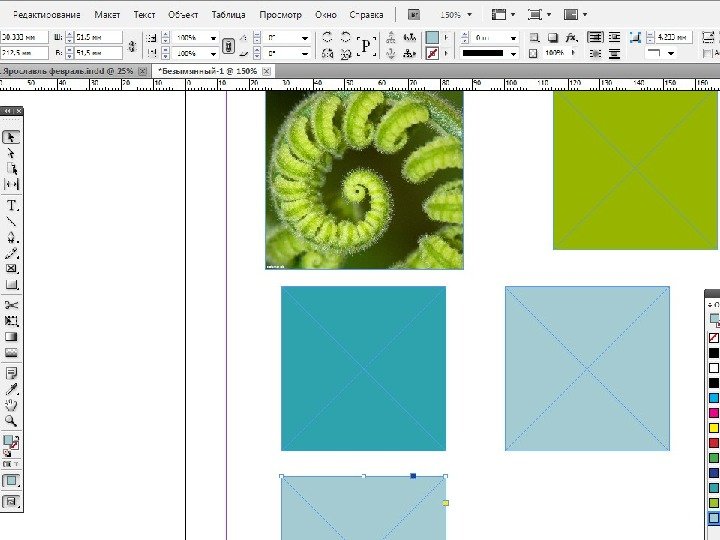Open the Текст menu
The height and width of the screenshot is (540, 720).
tap(144, 15)
